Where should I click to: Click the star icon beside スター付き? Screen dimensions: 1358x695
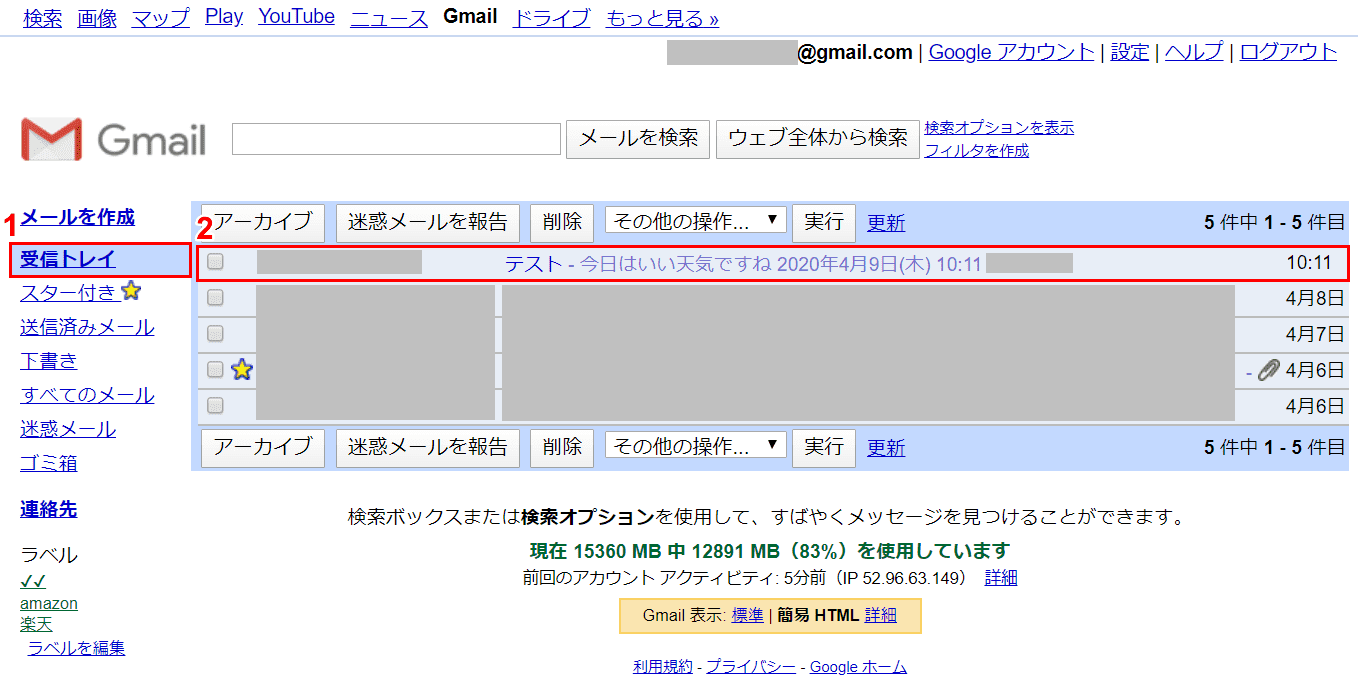(131, 292)
